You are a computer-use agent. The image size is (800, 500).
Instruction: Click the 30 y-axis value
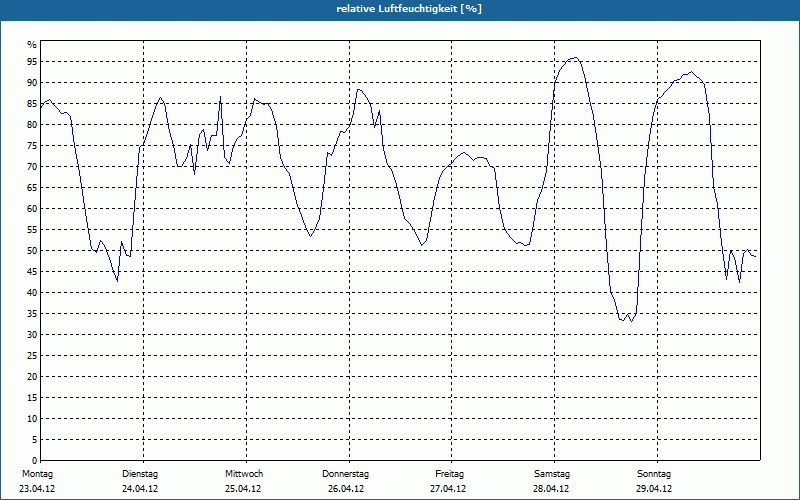[32, 335]
